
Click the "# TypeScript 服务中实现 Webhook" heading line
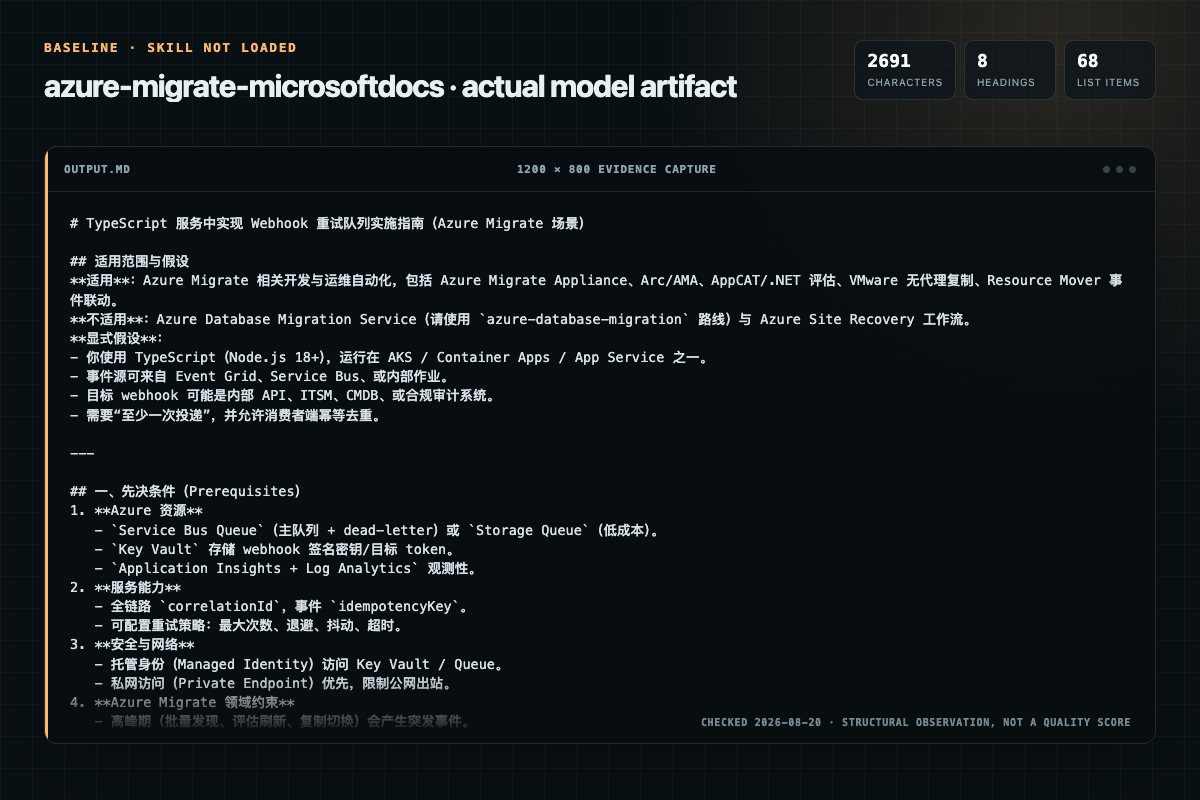327,223
